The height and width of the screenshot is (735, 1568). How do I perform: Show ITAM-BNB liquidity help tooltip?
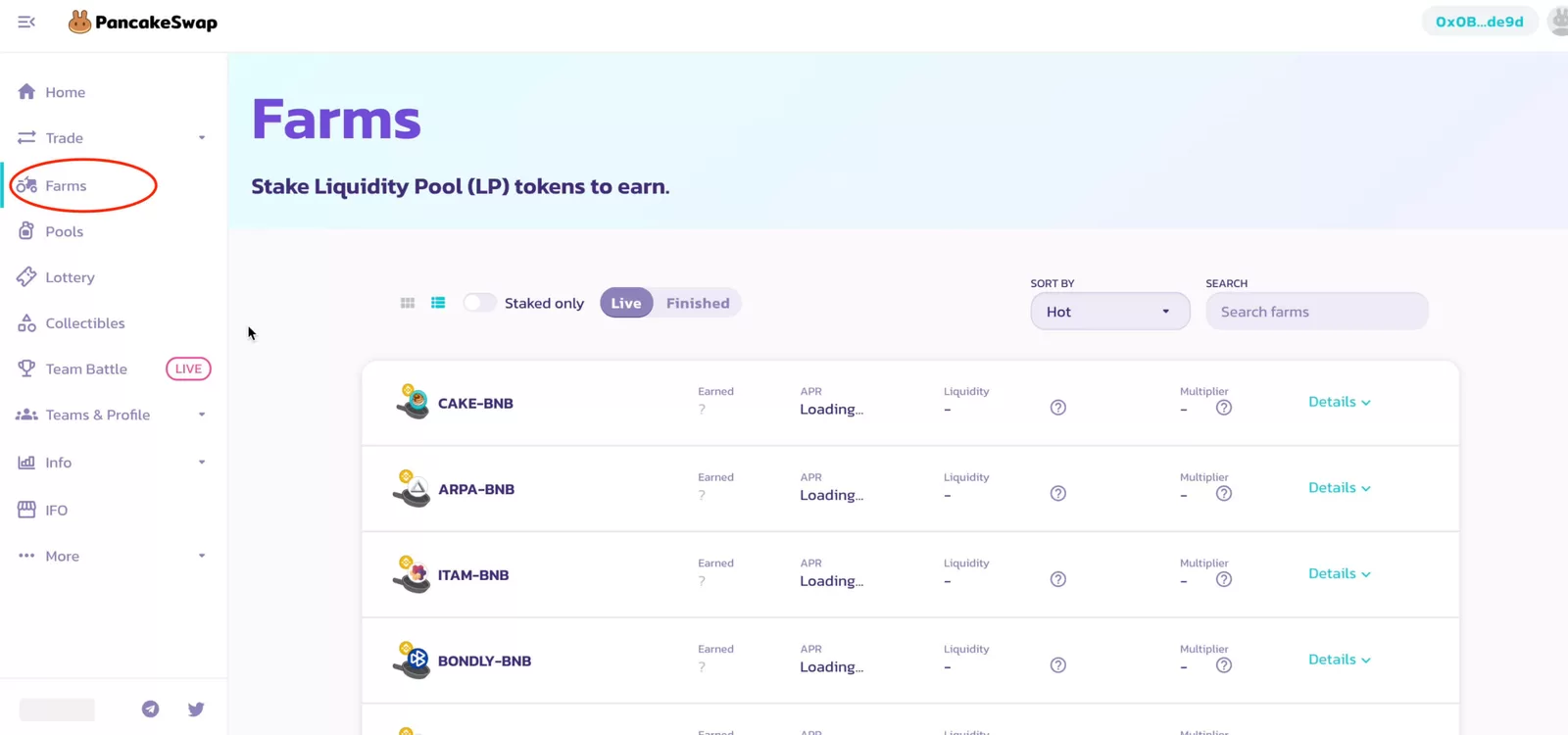click(x=1058, y=579)
